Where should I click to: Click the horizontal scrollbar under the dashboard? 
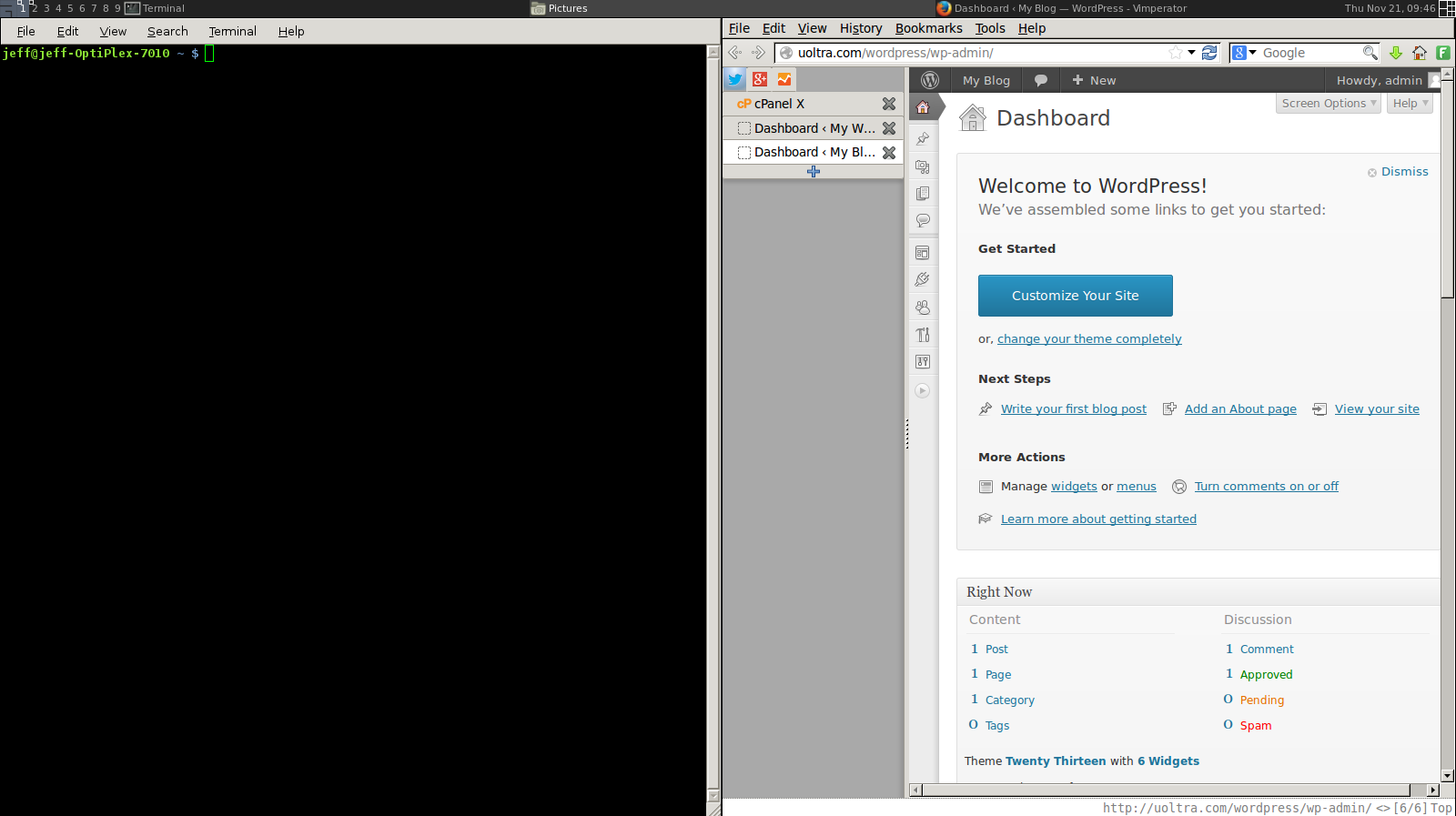click(1175, 790)
